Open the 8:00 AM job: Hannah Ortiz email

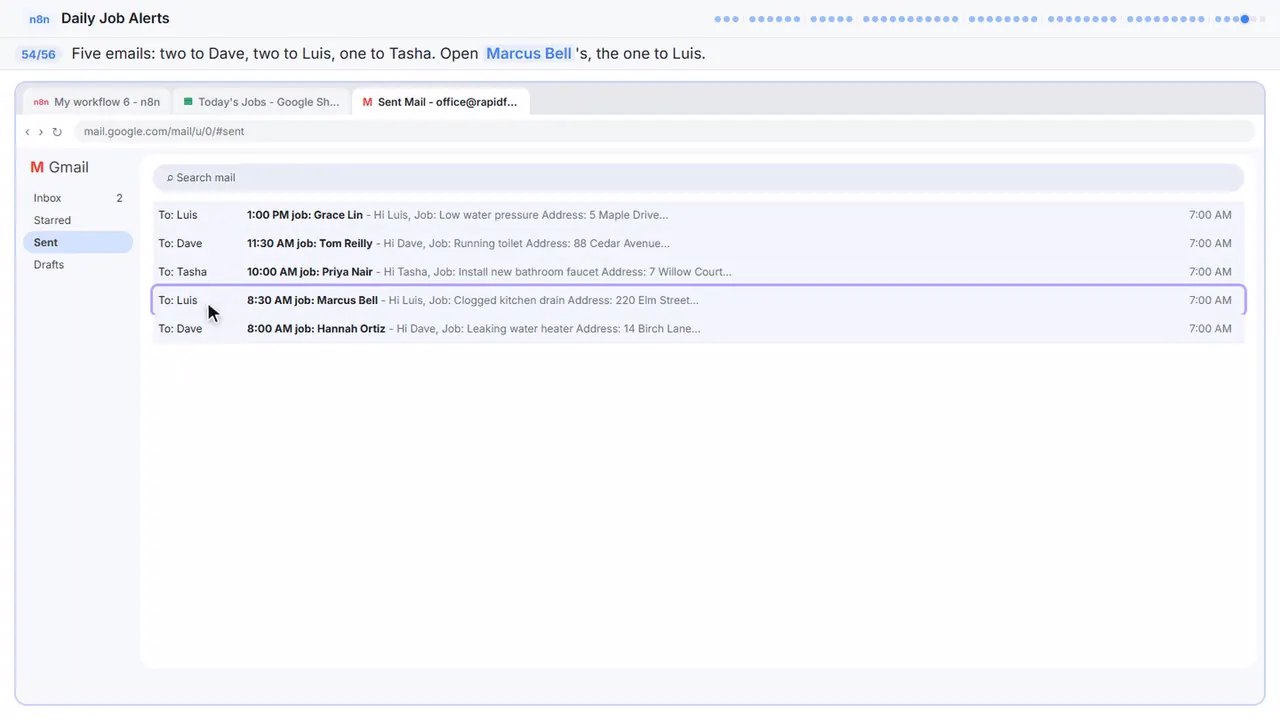698,328
